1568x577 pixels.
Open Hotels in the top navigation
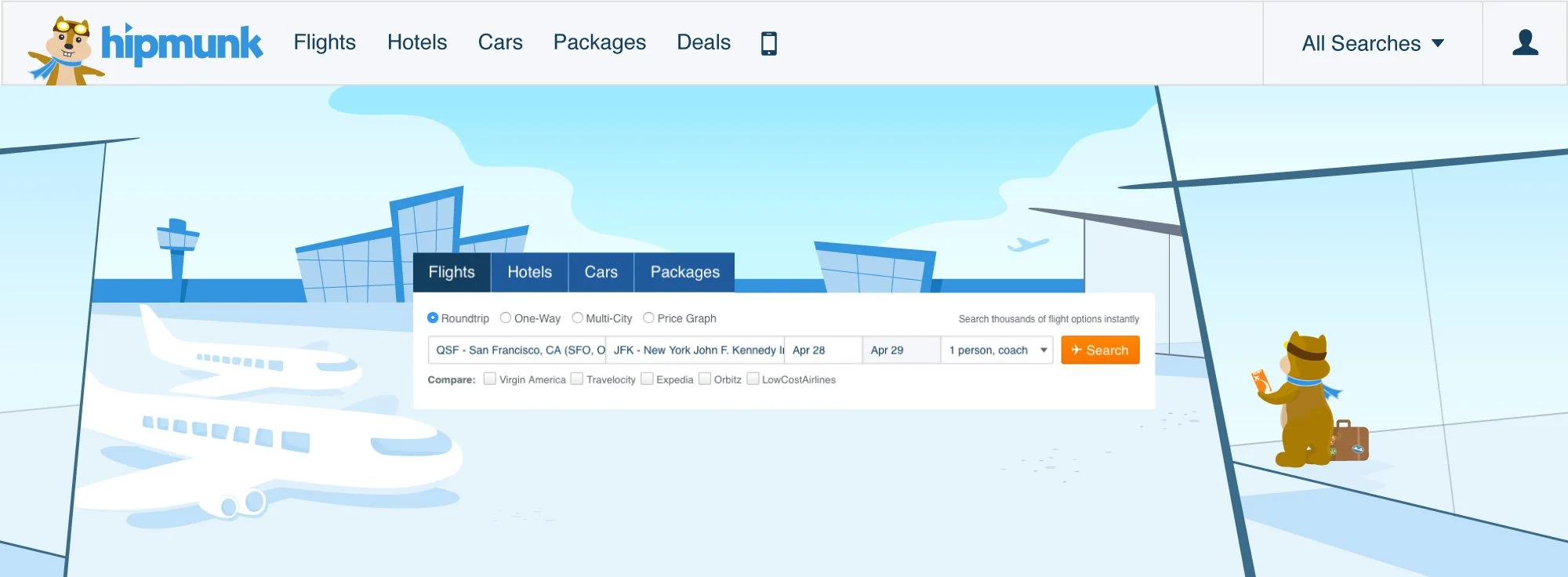[417, 42]
